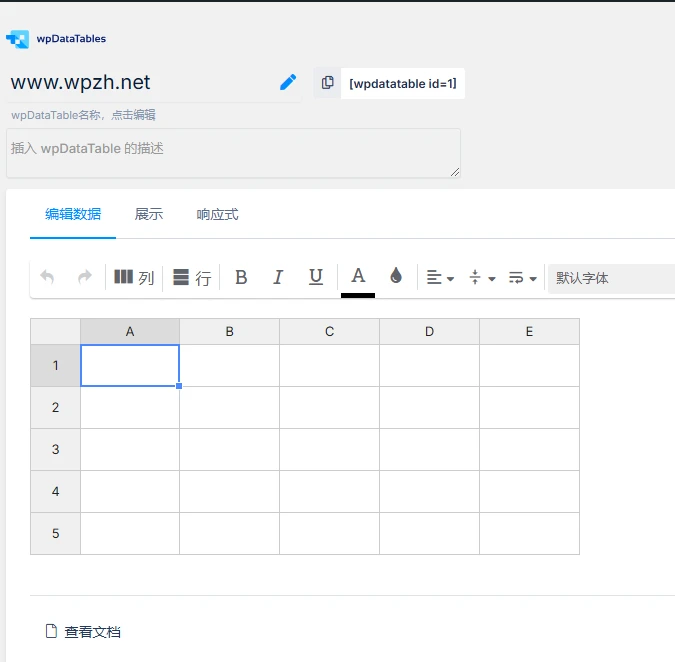Switch to the 响应式 tab
This screenshot has width=675, height=662.
pos(217,214)
